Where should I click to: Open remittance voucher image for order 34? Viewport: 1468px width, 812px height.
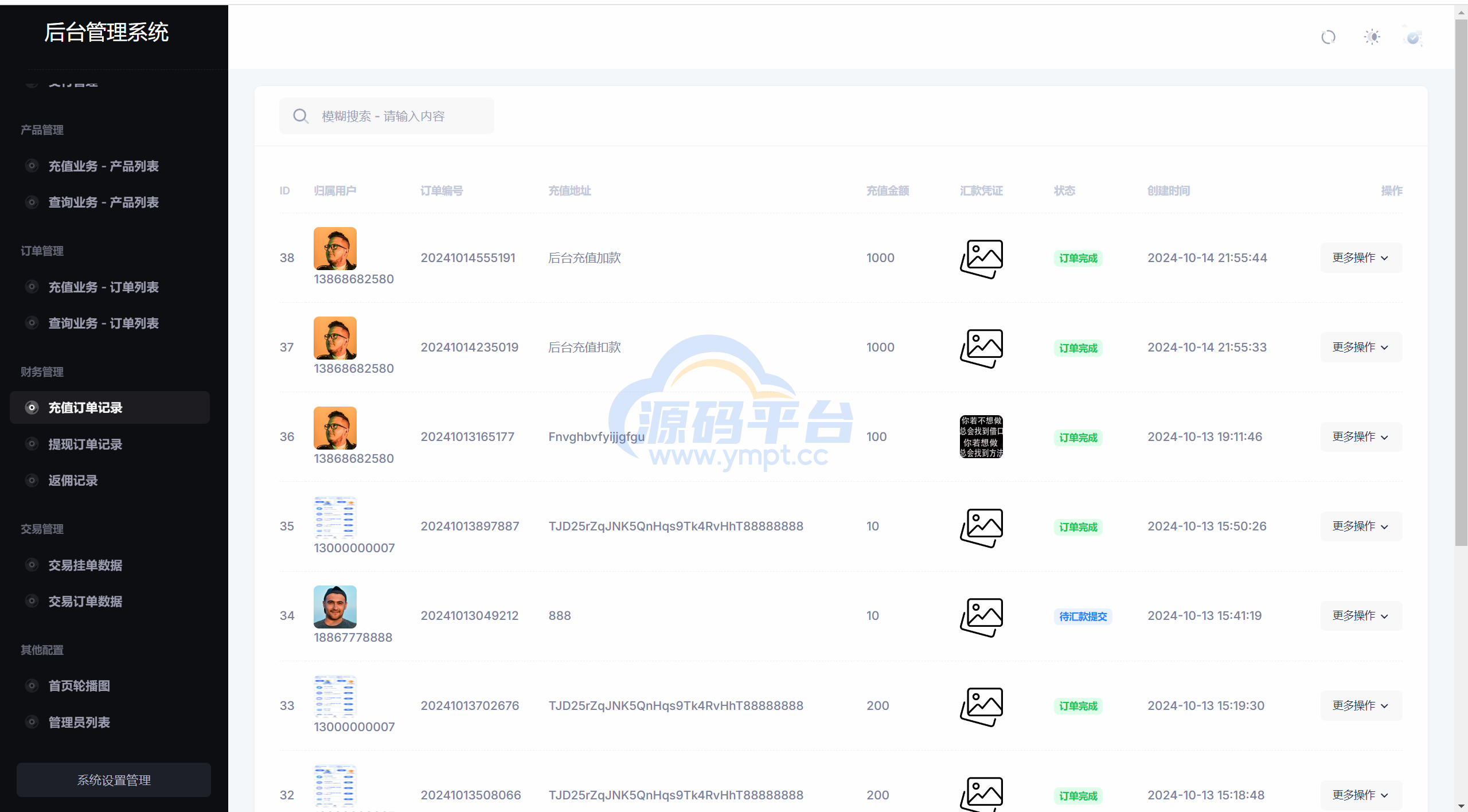pos(981,617)
